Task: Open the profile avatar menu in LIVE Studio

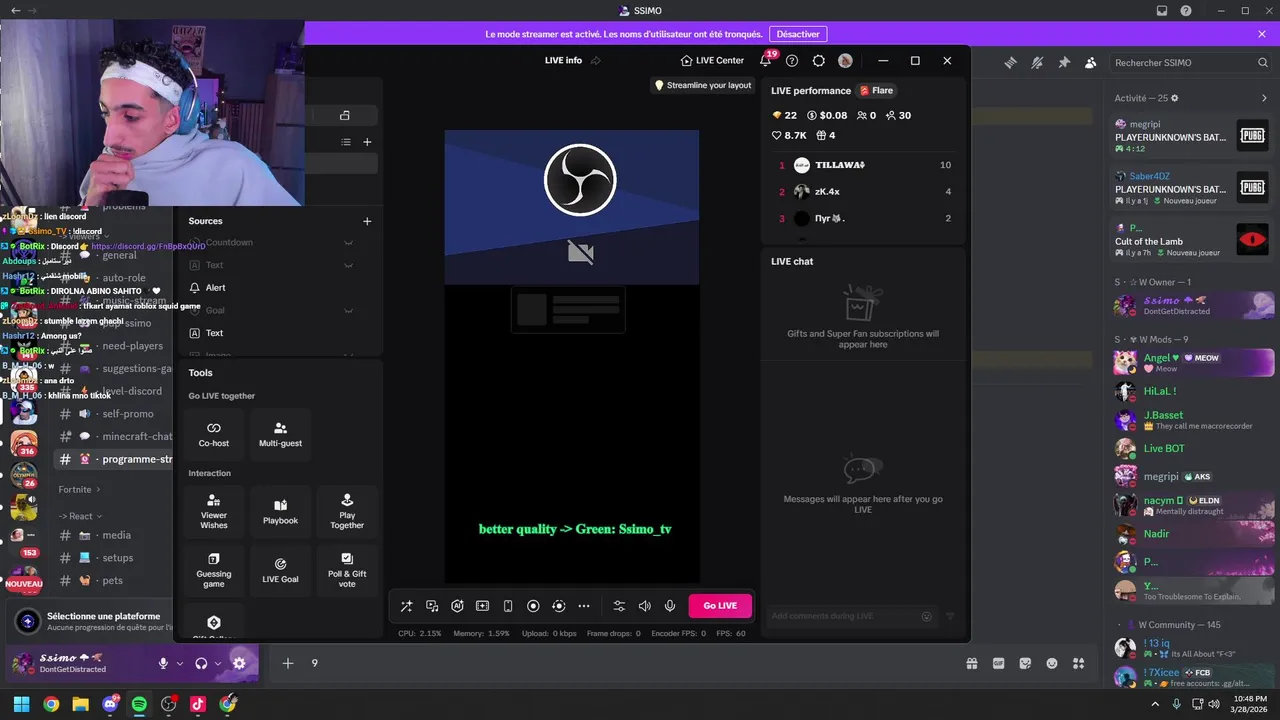Action: pos(845,61)
